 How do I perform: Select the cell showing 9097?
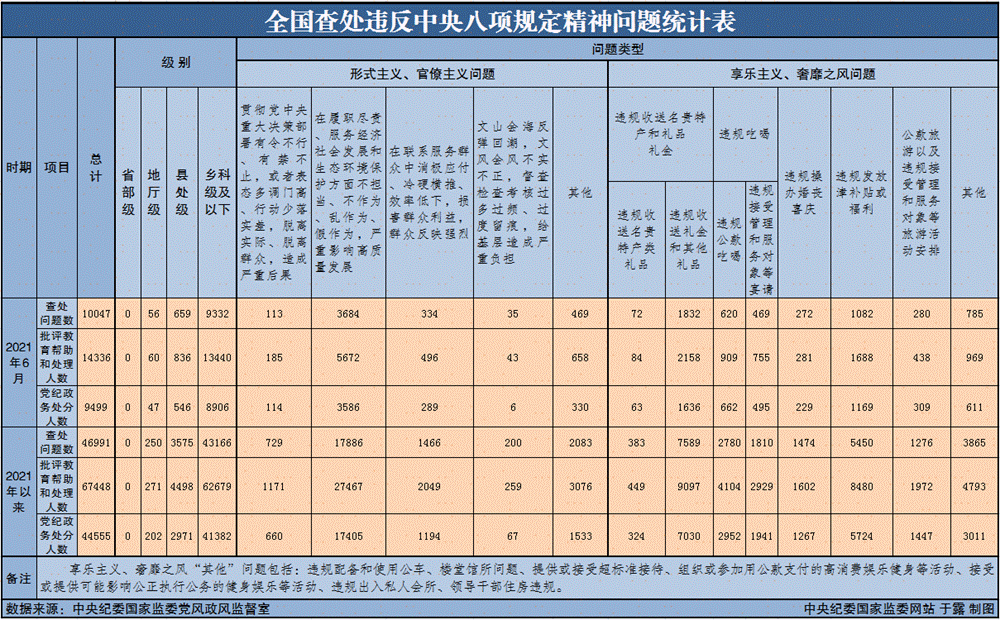tap(689, 486)
